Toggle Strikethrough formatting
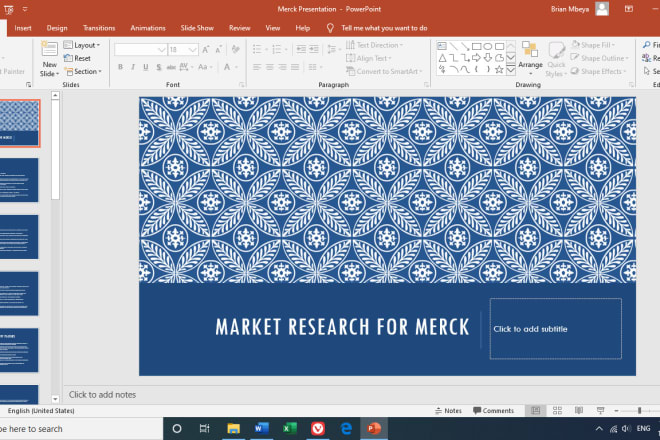The width and height of the screenshot is (660, 440). 171,67
